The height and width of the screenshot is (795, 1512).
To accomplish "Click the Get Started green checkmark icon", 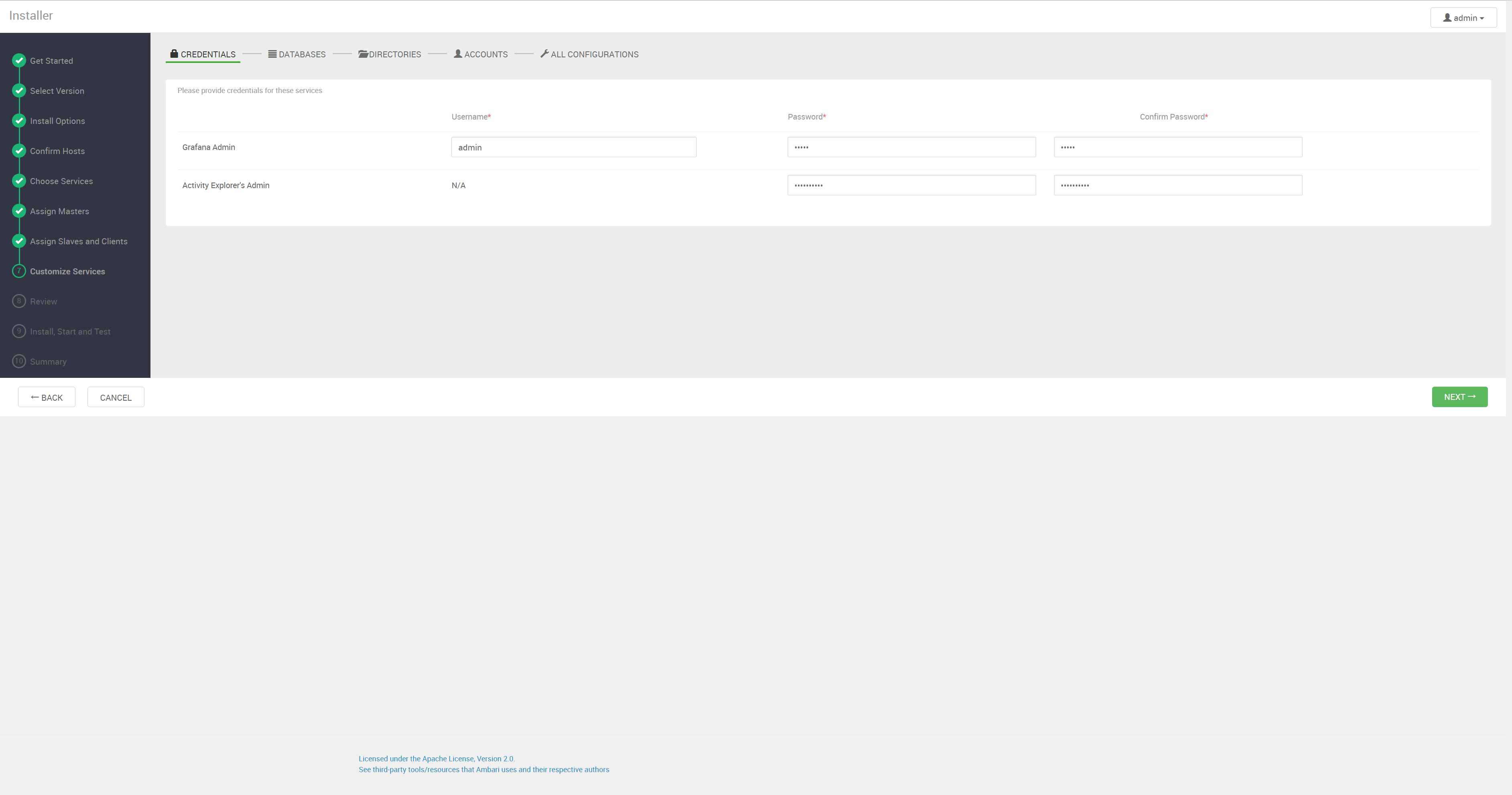I will pos(19,61).
